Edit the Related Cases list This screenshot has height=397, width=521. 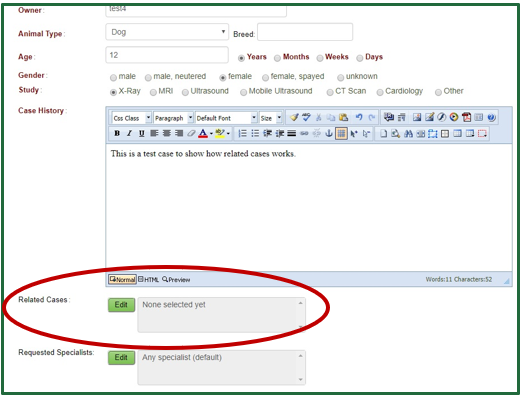121,305
